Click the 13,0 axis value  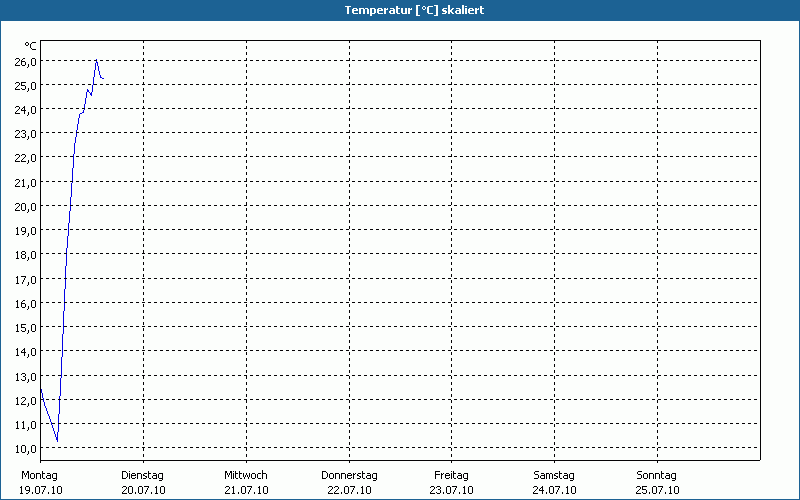pos(26,377)
